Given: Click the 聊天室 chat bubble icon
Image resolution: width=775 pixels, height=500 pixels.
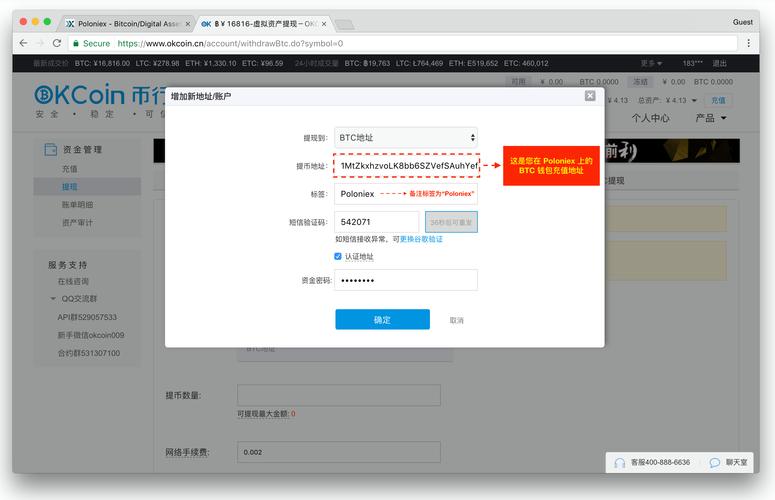Looking at the screenshot, I should point(714,463).
